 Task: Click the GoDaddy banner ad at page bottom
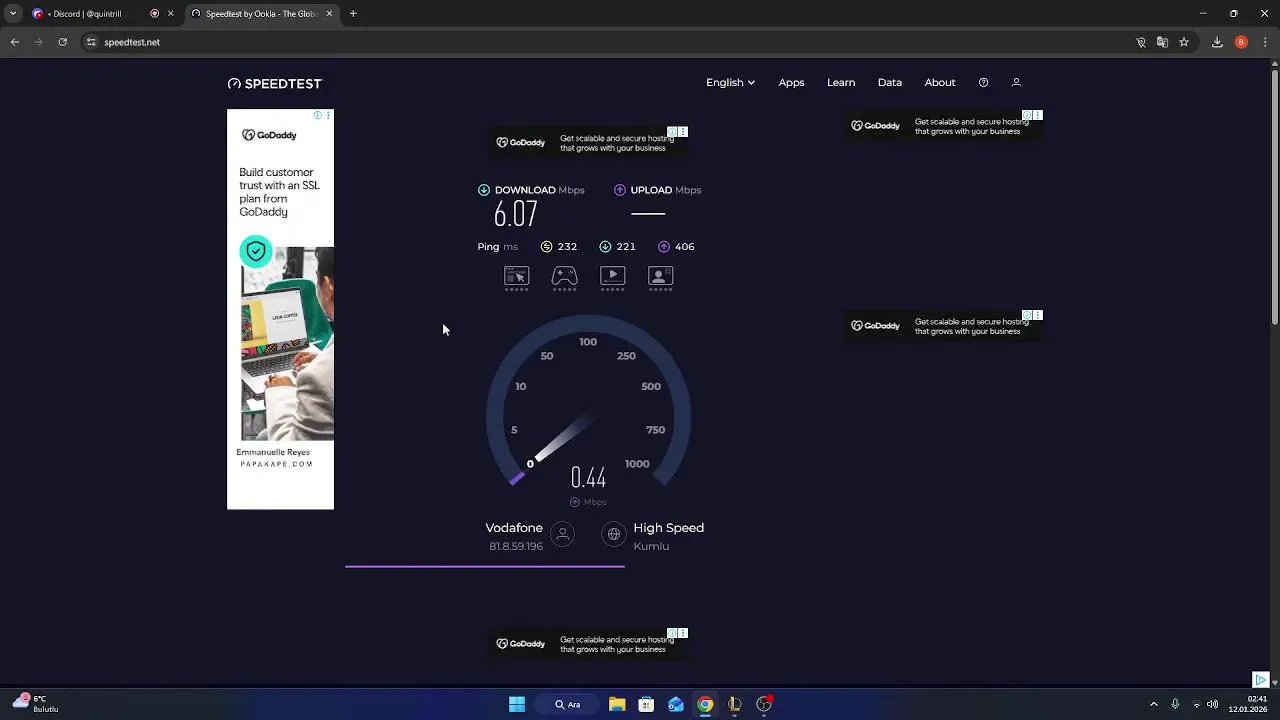(588, 643)
